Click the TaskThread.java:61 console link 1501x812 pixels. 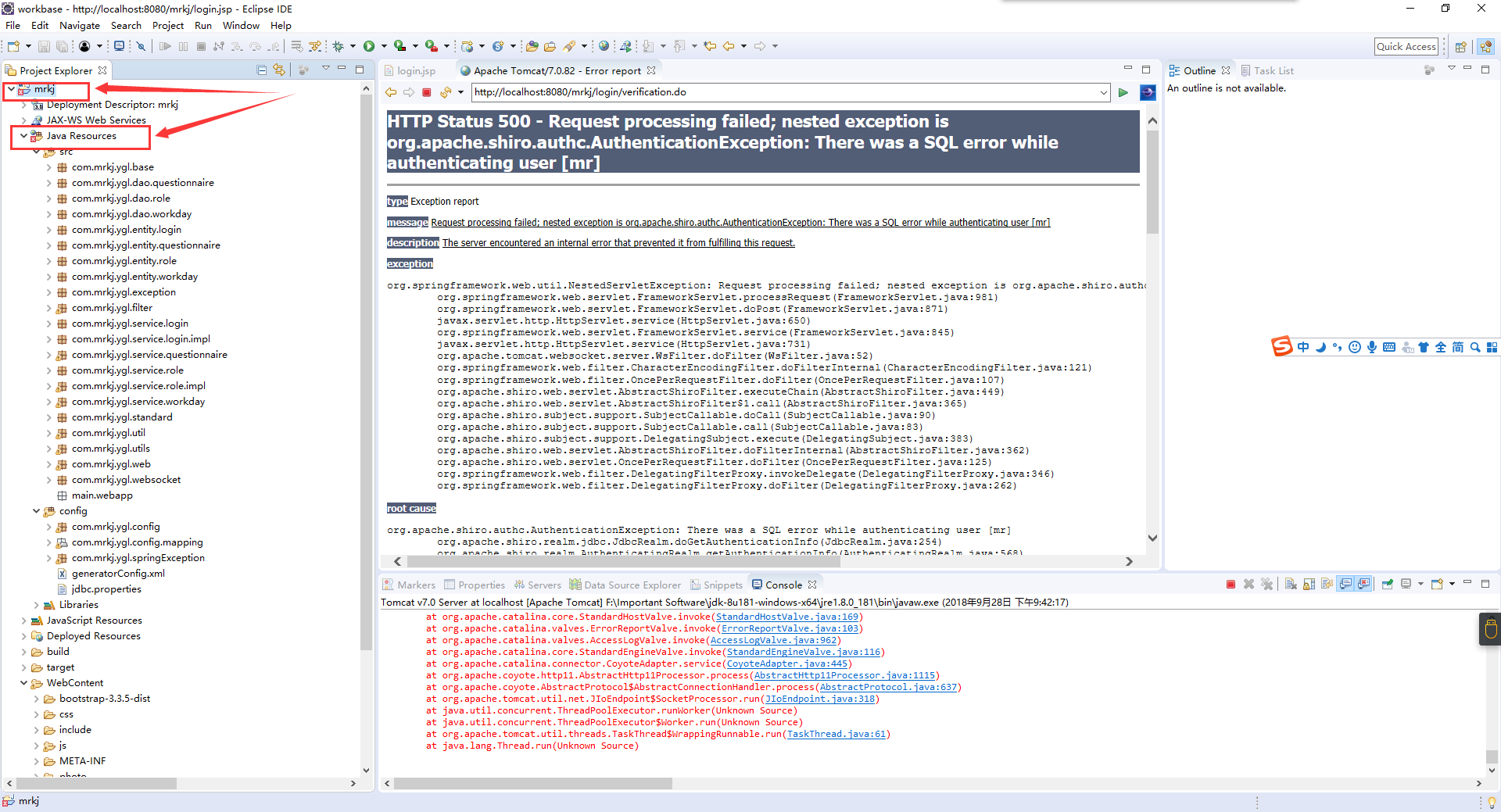tap(836, 734)
